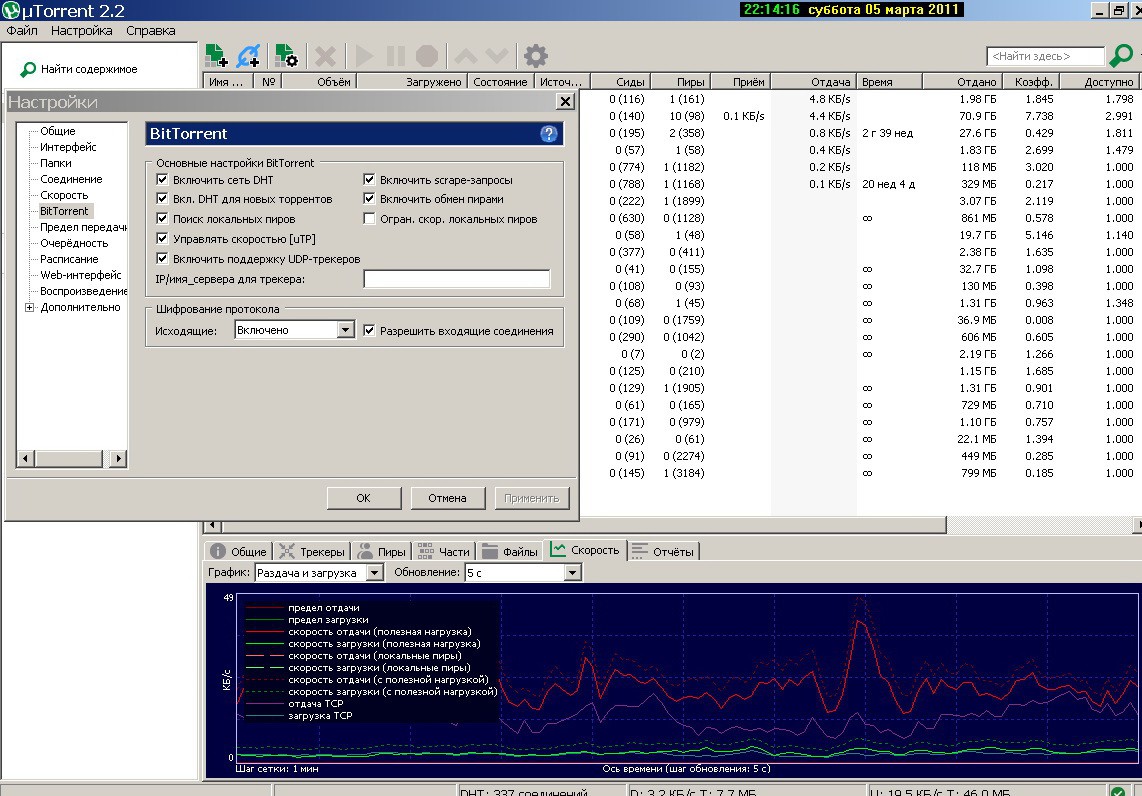The image size is (1142, 796).
Task: Click the Stop torrent icon
Action: pos(427,56)
